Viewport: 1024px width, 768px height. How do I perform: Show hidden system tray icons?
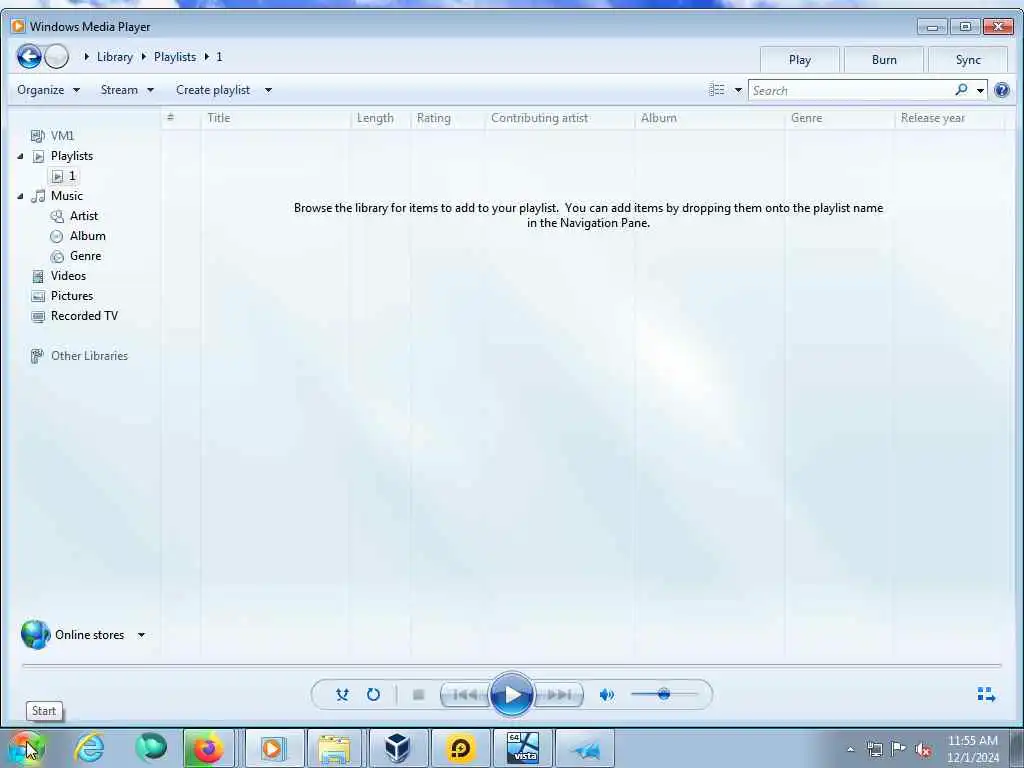[850, 749]
